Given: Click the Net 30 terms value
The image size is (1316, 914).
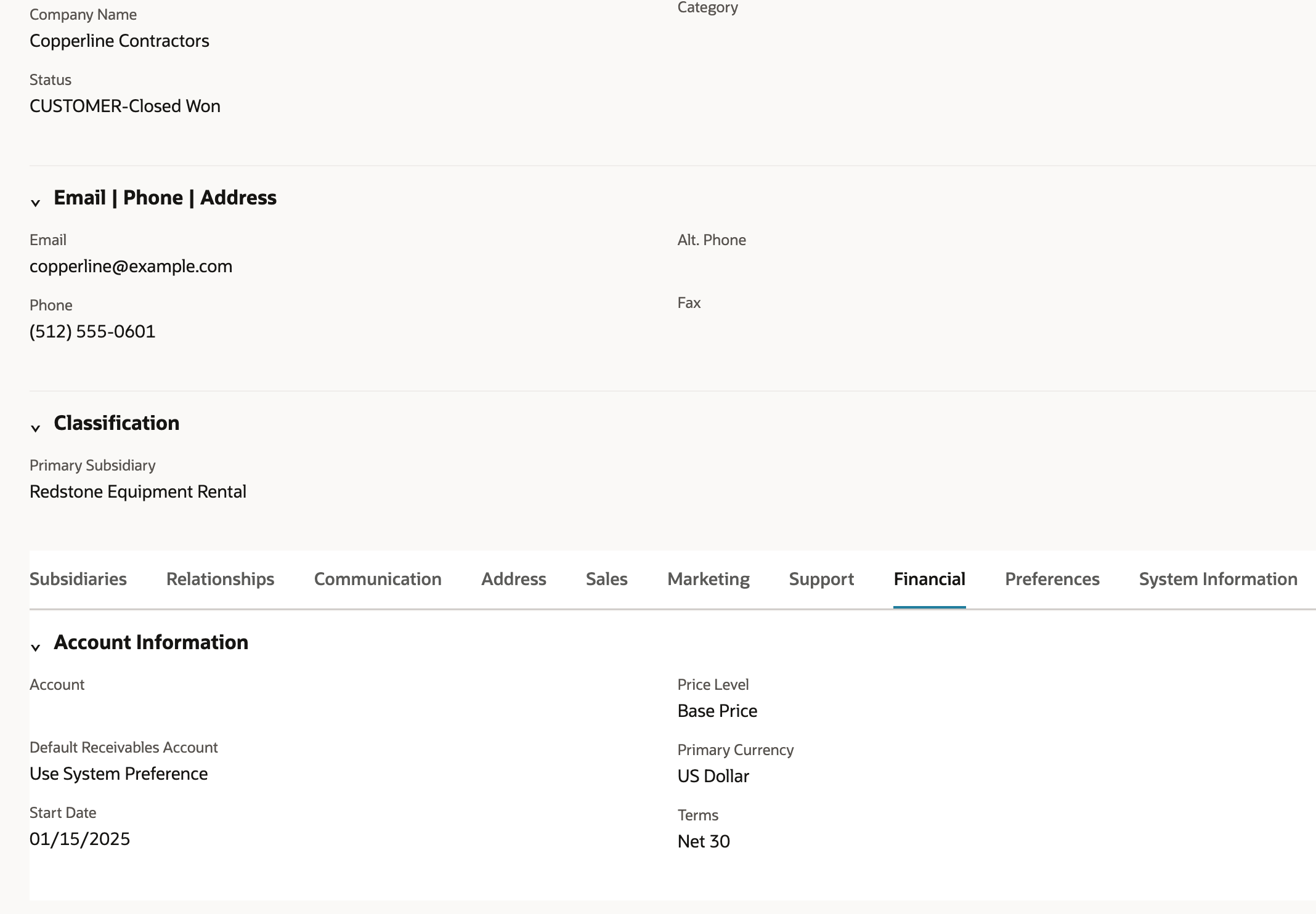Looking at the screenshot, I should click(x=704, y=841).
